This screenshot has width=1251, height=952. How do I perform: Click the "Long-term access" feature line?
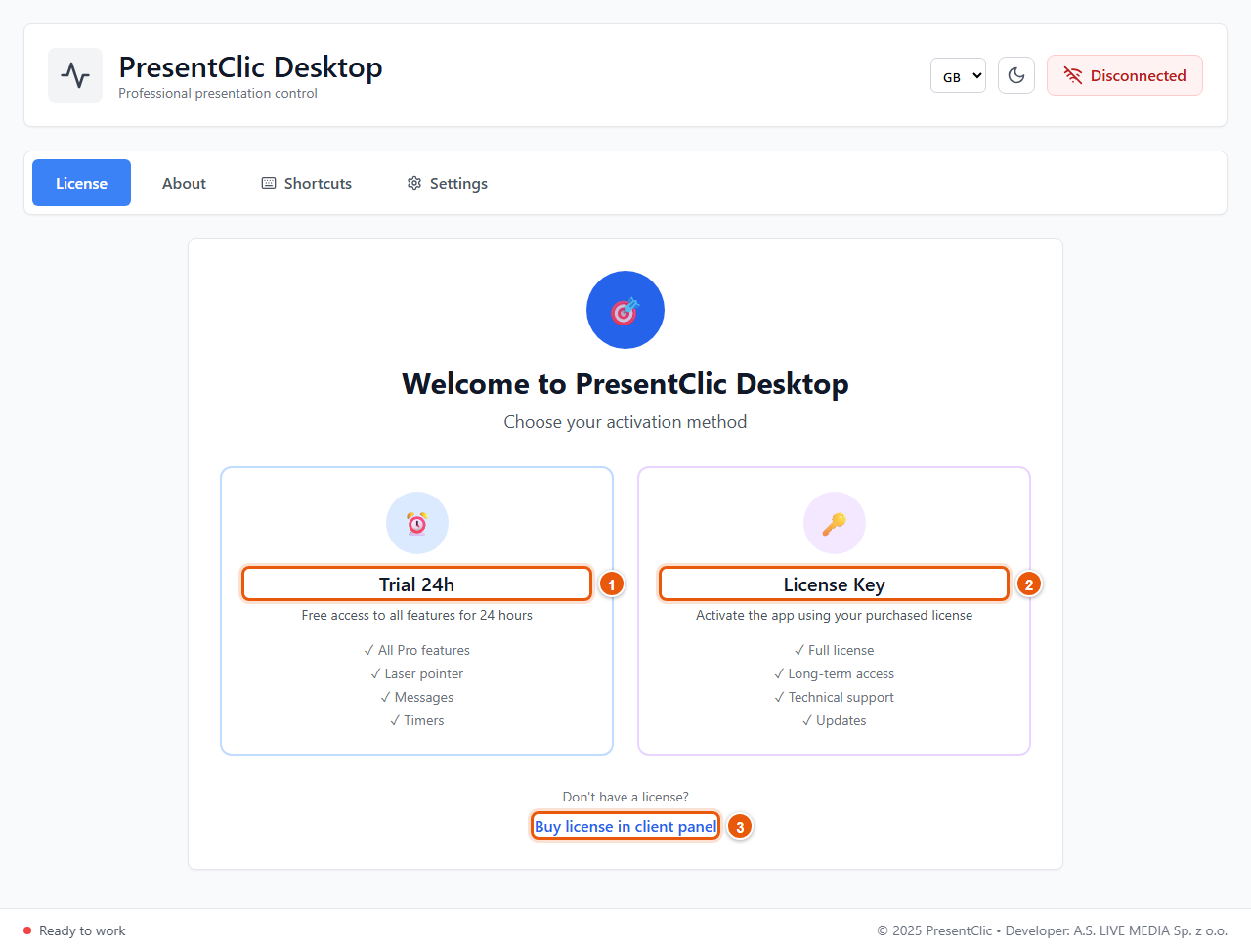coord(835,673)
